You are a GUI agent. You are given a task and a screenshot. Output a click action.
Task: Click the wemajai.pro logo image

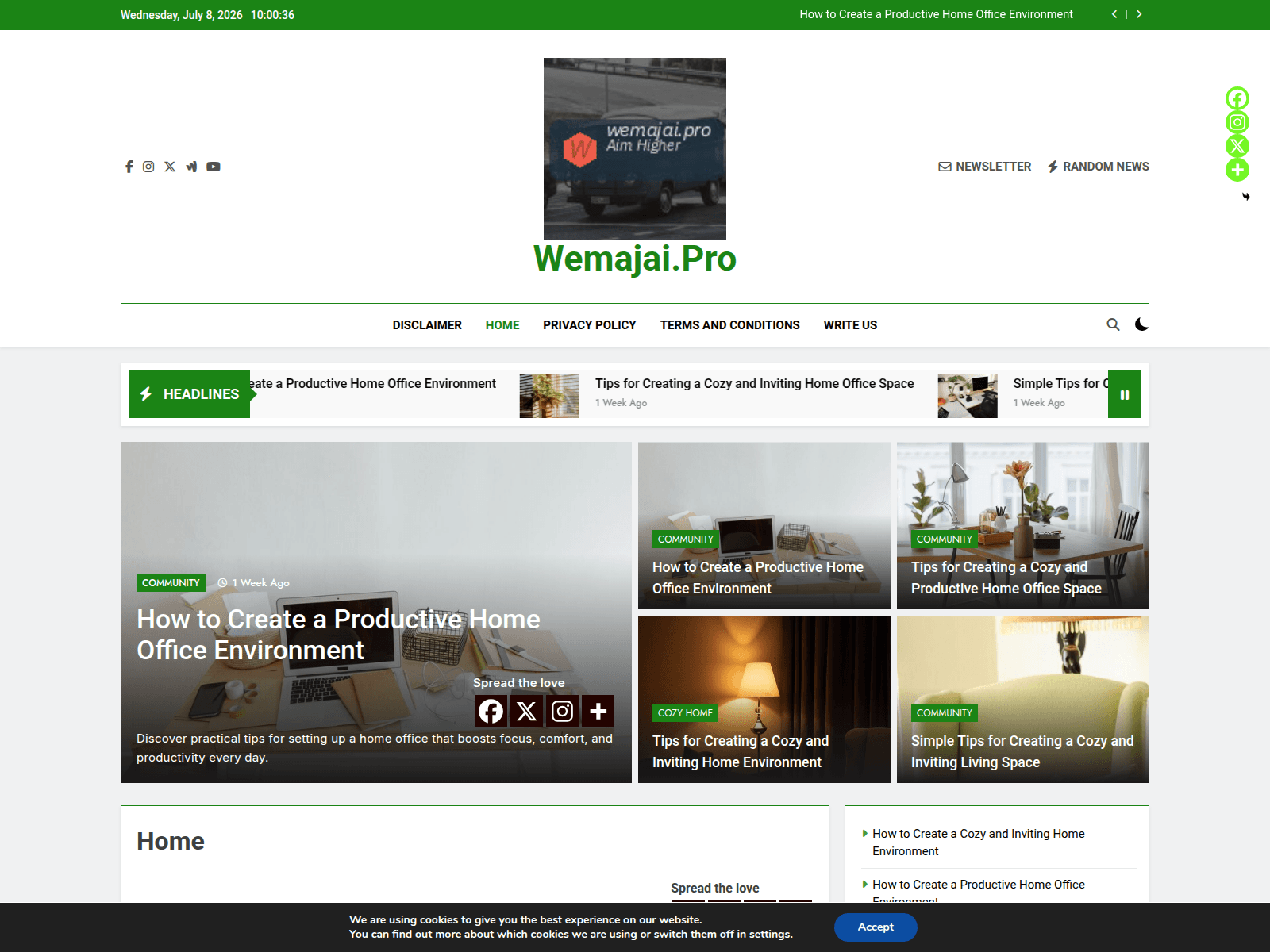point(635,149)
